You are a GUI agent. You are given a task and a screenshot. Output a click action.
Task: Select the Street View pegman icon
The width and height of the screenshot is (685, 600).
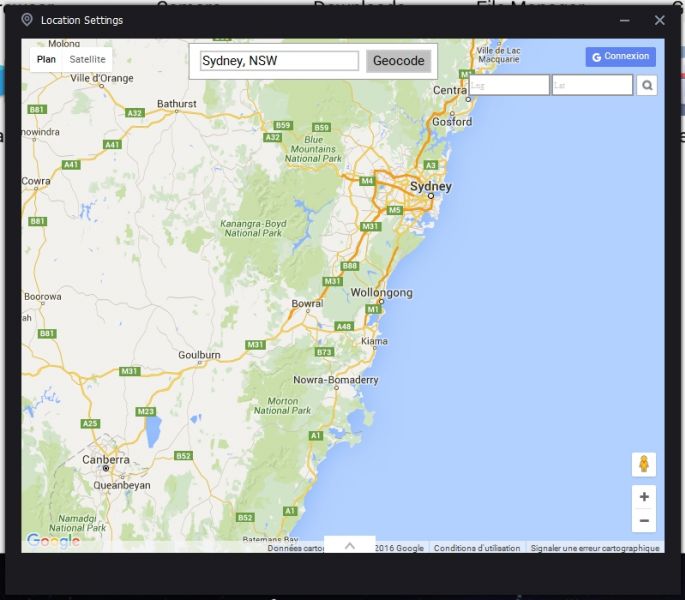coord(643,464)
